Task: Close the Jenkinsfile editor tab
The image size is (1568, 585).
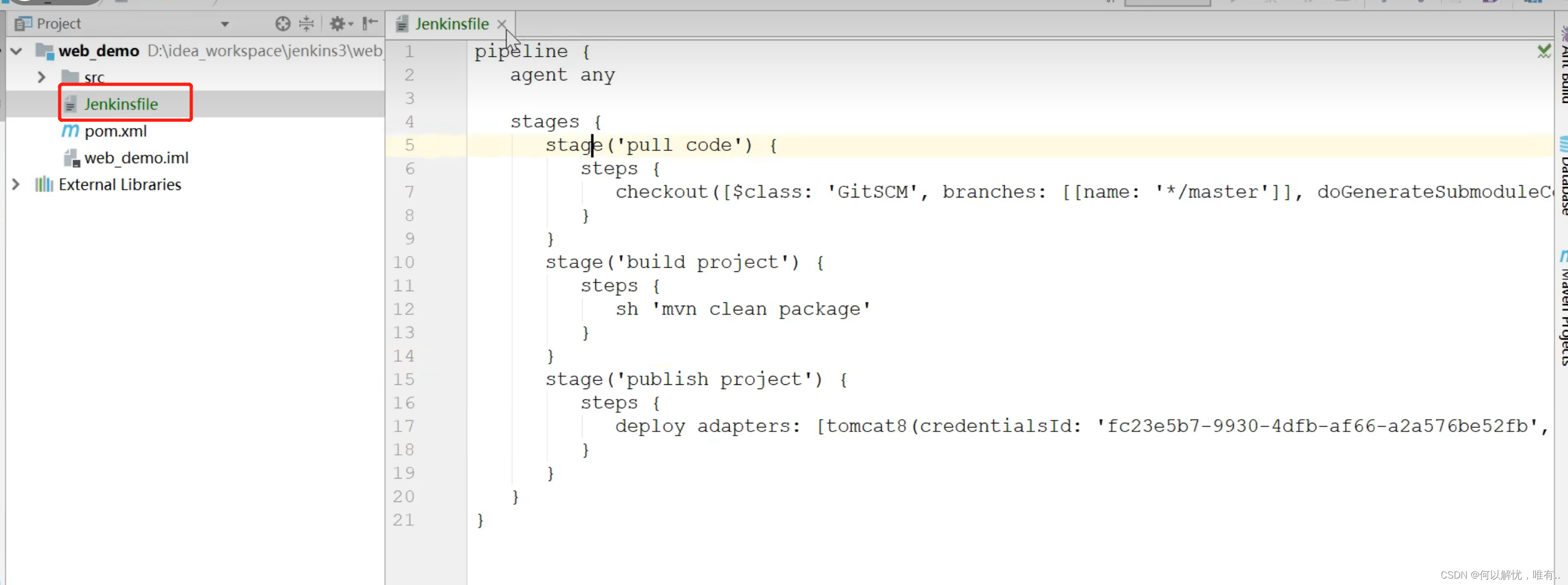Action: (x=502, y=24)
